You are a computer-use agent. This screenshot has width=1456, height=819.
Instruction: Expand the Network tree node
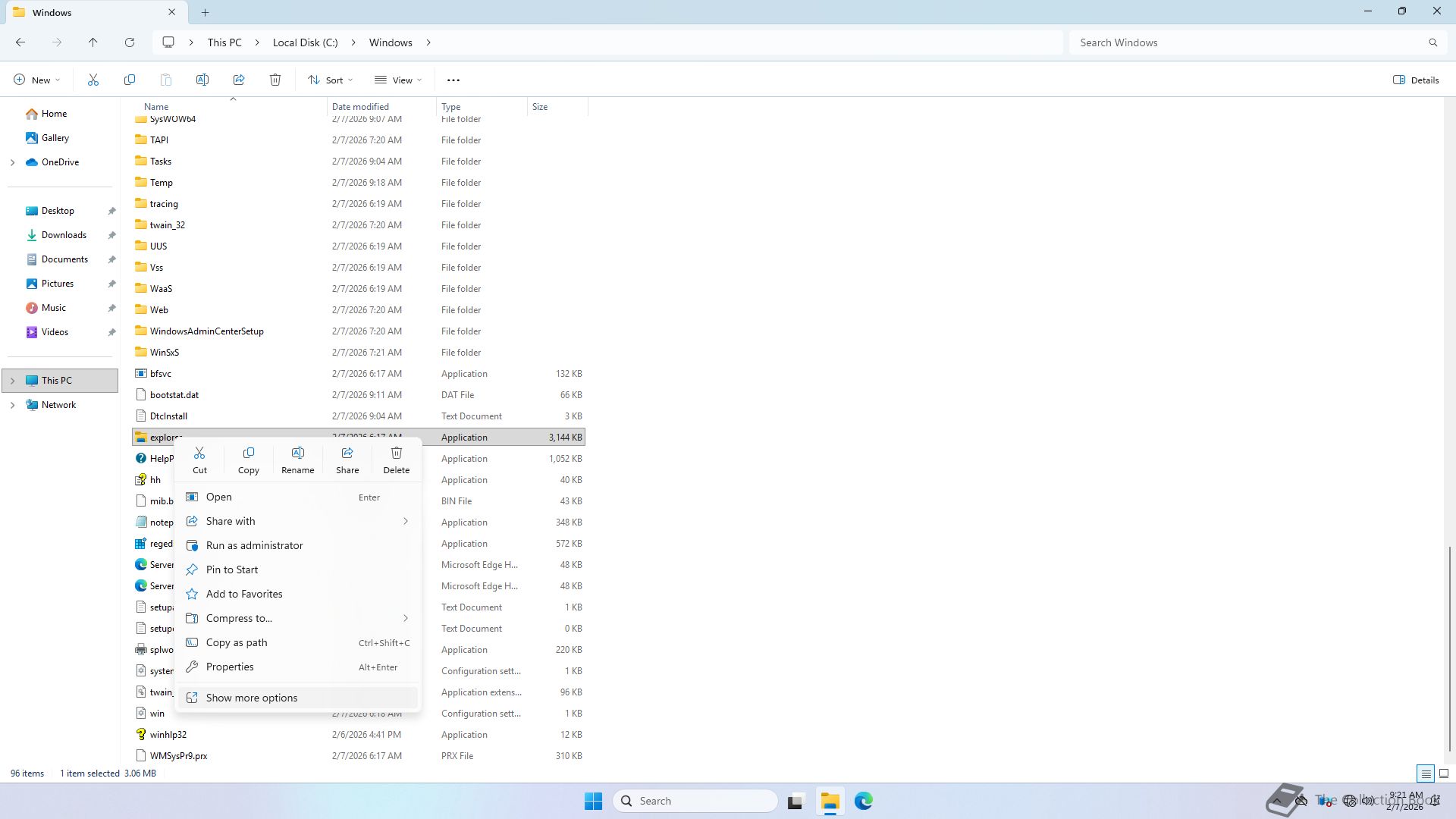click(12, 405)
